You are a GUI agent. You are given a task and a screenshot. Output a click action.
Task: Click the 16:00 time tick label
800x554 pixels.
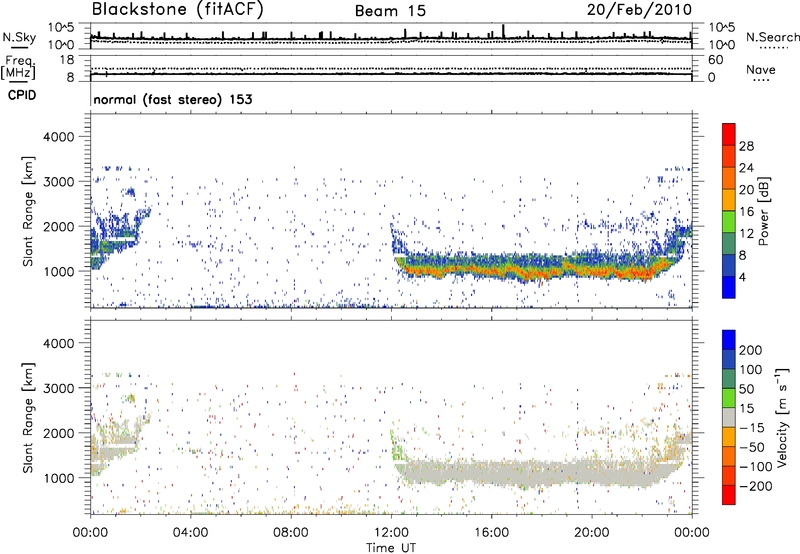491,533
